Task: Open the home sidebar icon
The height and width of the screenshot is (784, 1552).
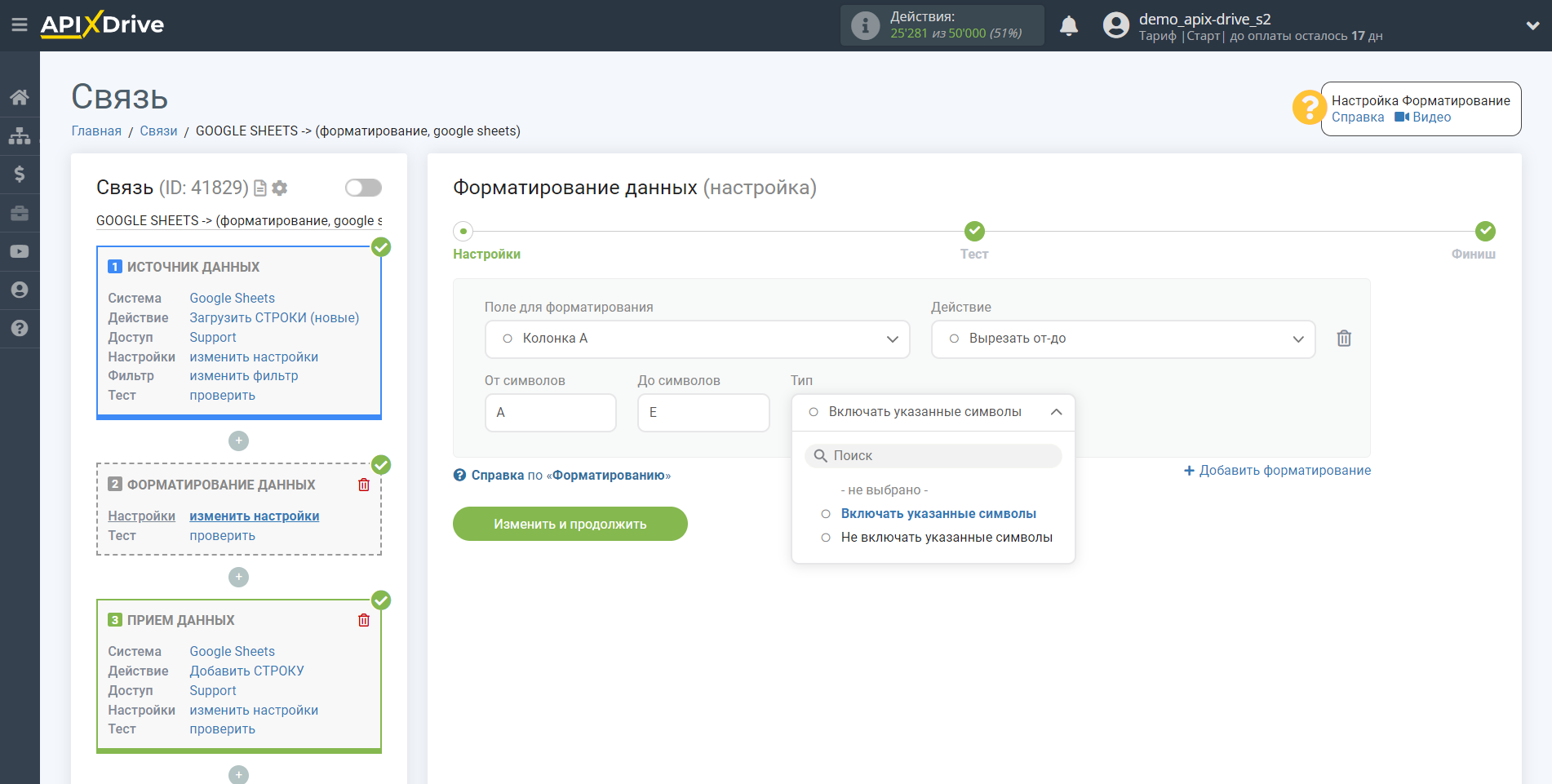Action: pyautogui.click(x=20, y=97)
